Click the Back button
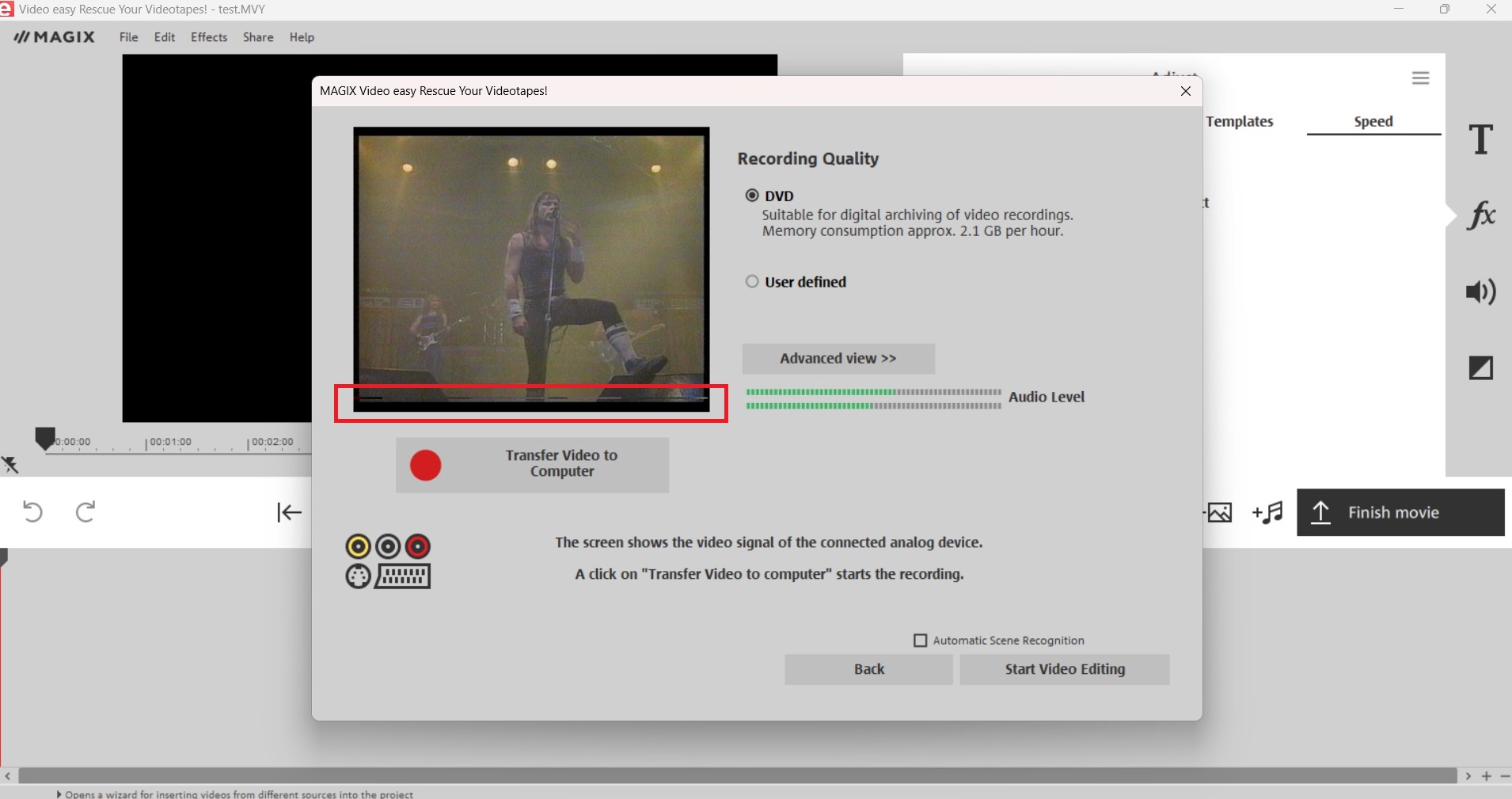 (868, 669)
